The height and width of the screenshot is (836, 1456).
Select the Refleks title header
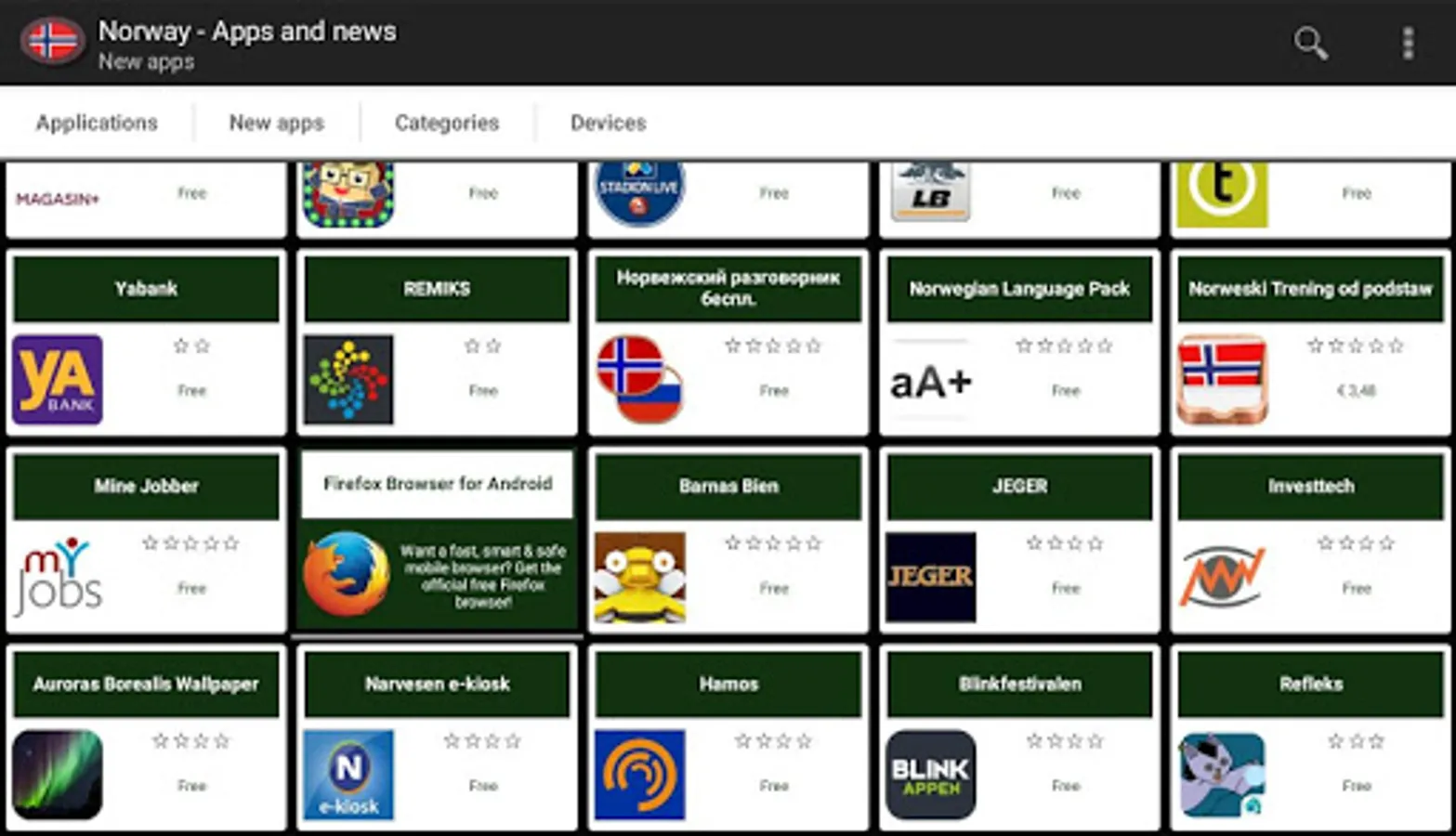[x=1310, y=685]
